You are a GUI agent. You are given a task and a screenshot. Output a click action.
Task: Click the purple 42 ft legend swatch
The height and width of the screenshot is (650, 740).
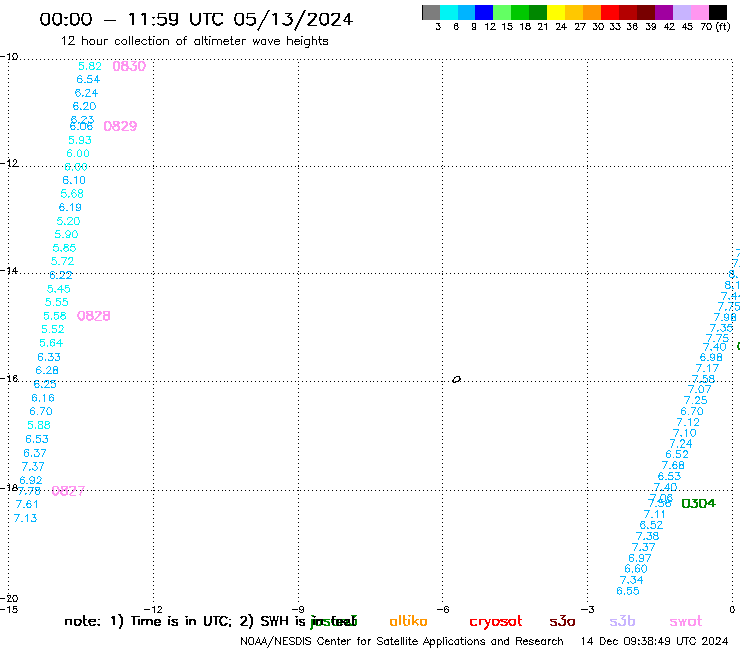[664, 12]
